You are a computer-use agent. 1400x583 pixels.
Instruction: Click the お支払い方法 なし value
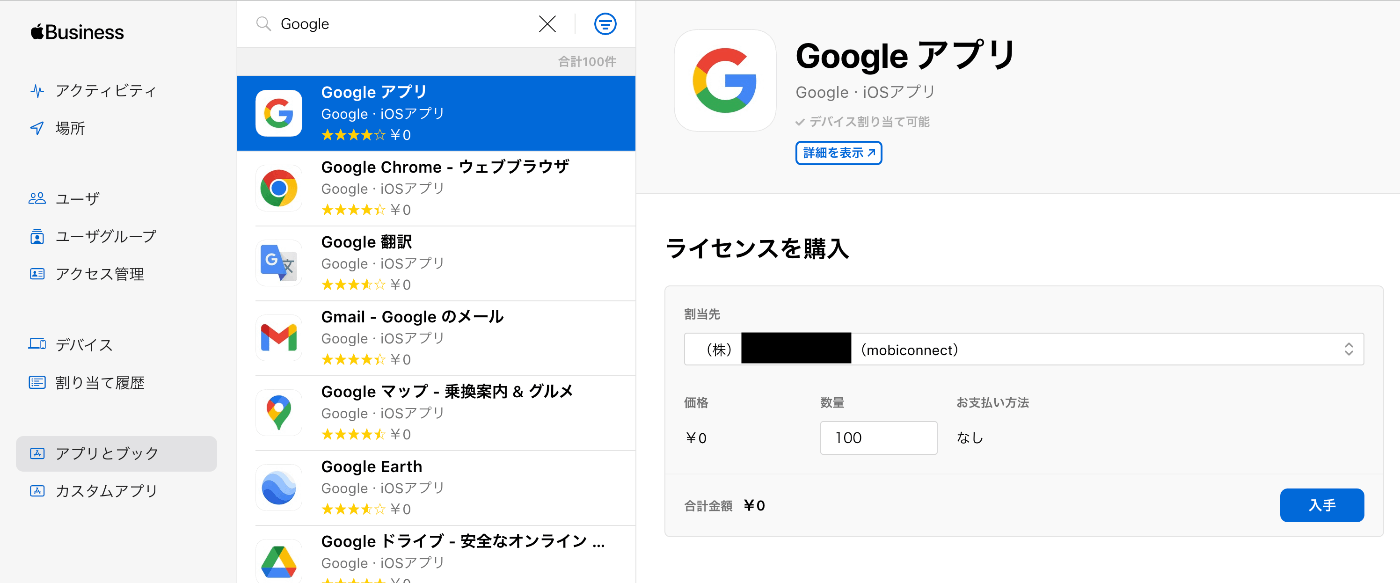(970, 438)
